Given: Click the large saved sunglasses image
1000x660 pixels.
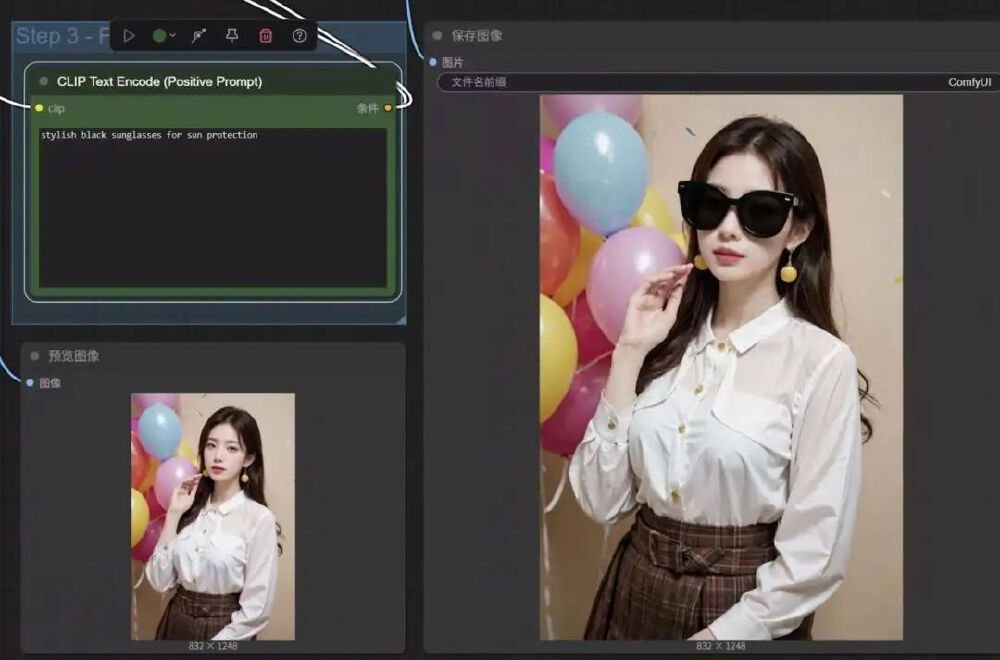Looking at the screenshot, I should [x=720, y=370].
